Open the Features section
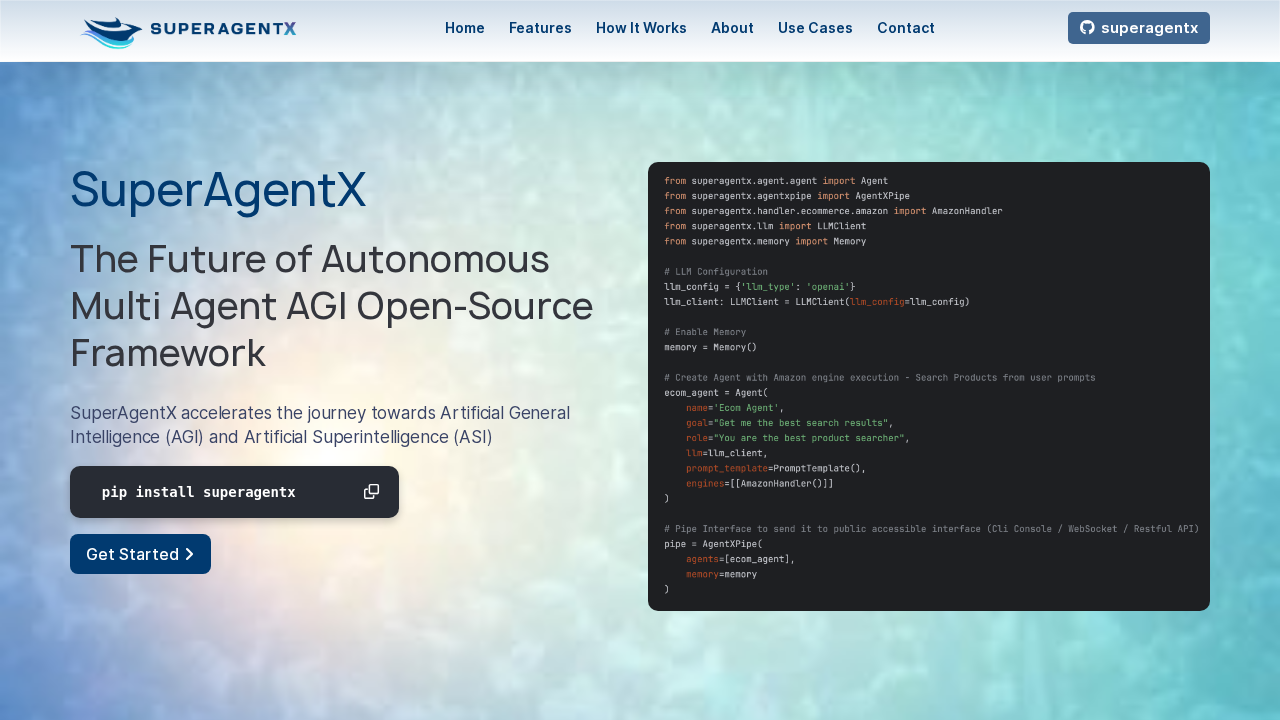This screenshot has width=1280, height=720. click(x=540, y=27)
